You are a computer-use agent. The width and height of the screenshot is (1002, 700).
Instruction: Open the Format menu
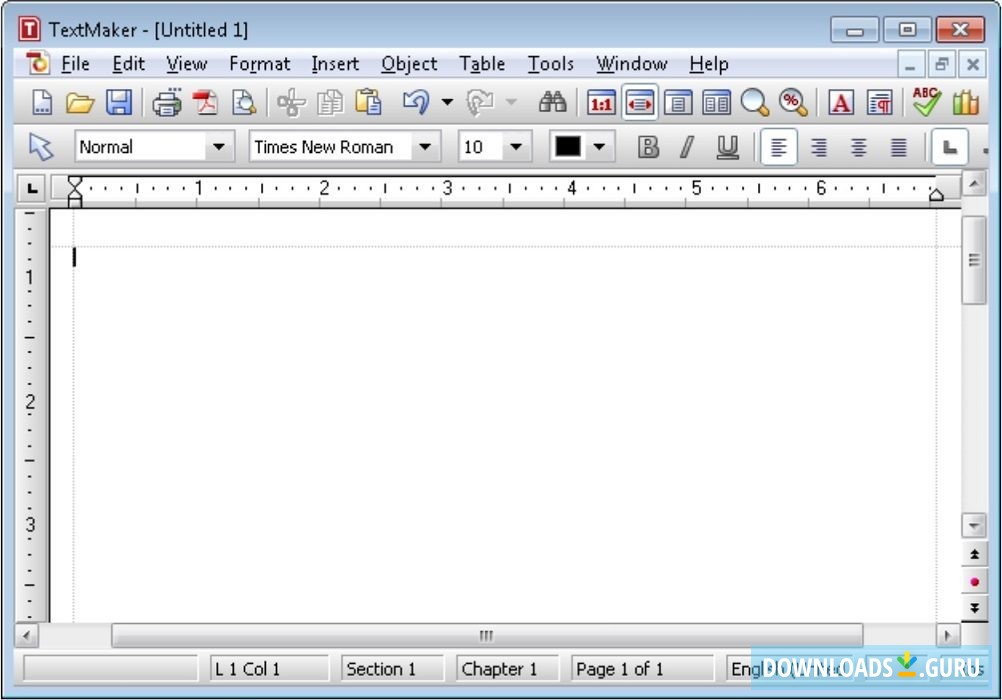259,64
